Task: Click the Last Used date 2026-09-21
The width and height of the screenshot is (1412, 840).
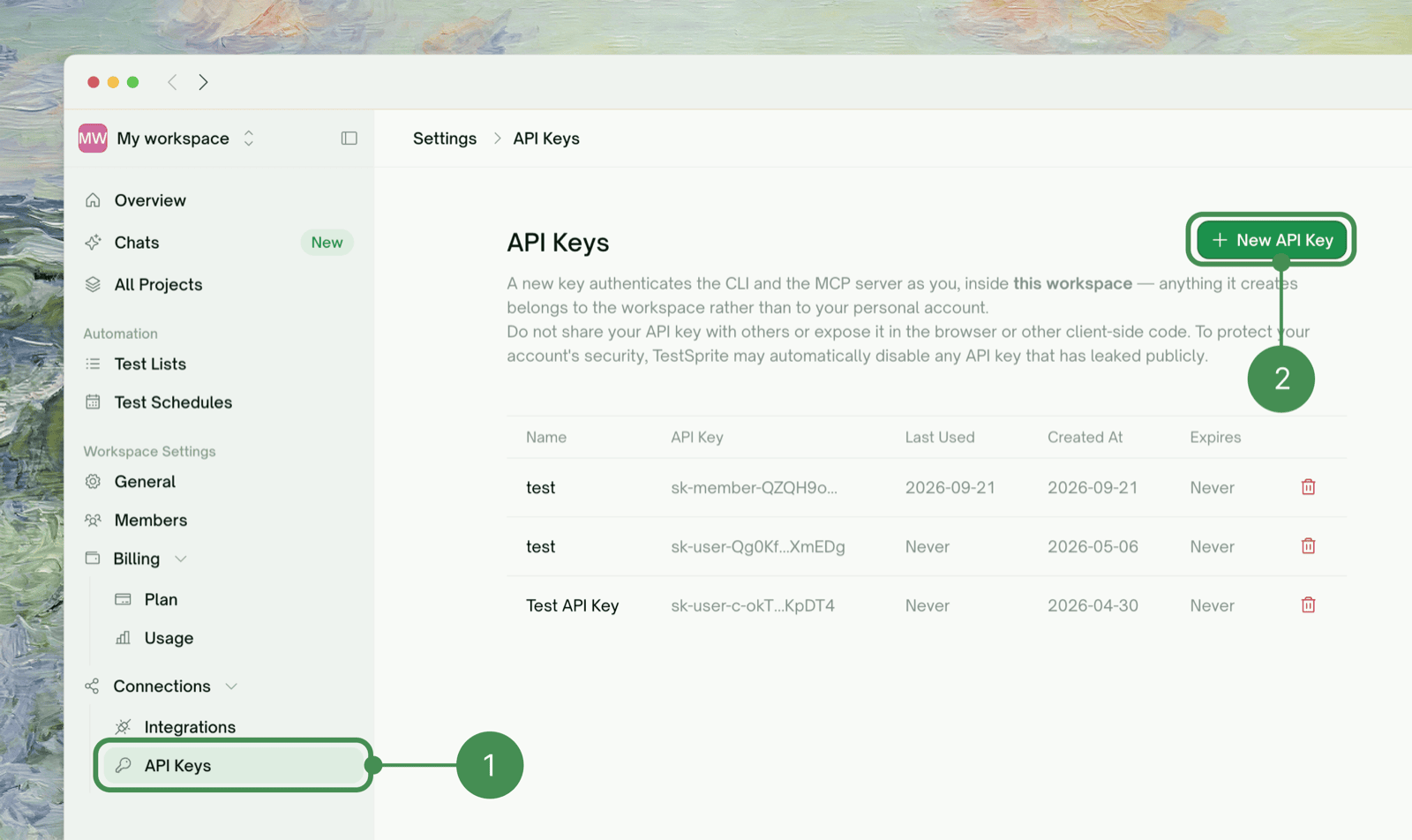Action: pyautogui.click(x=950, y=487)
